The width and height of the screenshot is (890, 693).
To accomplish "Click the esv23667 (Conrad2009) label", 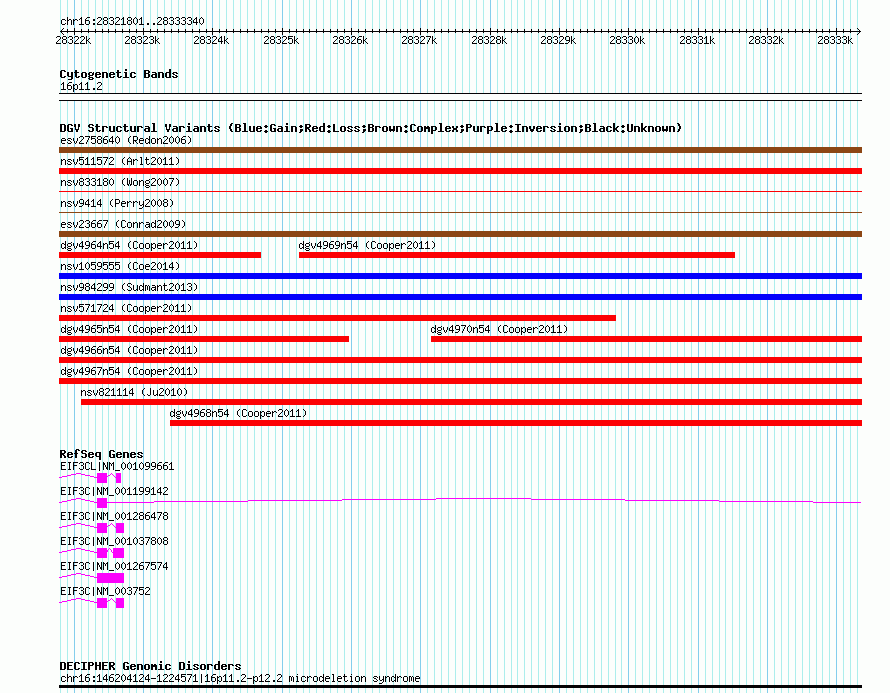I will click(123, 224).
